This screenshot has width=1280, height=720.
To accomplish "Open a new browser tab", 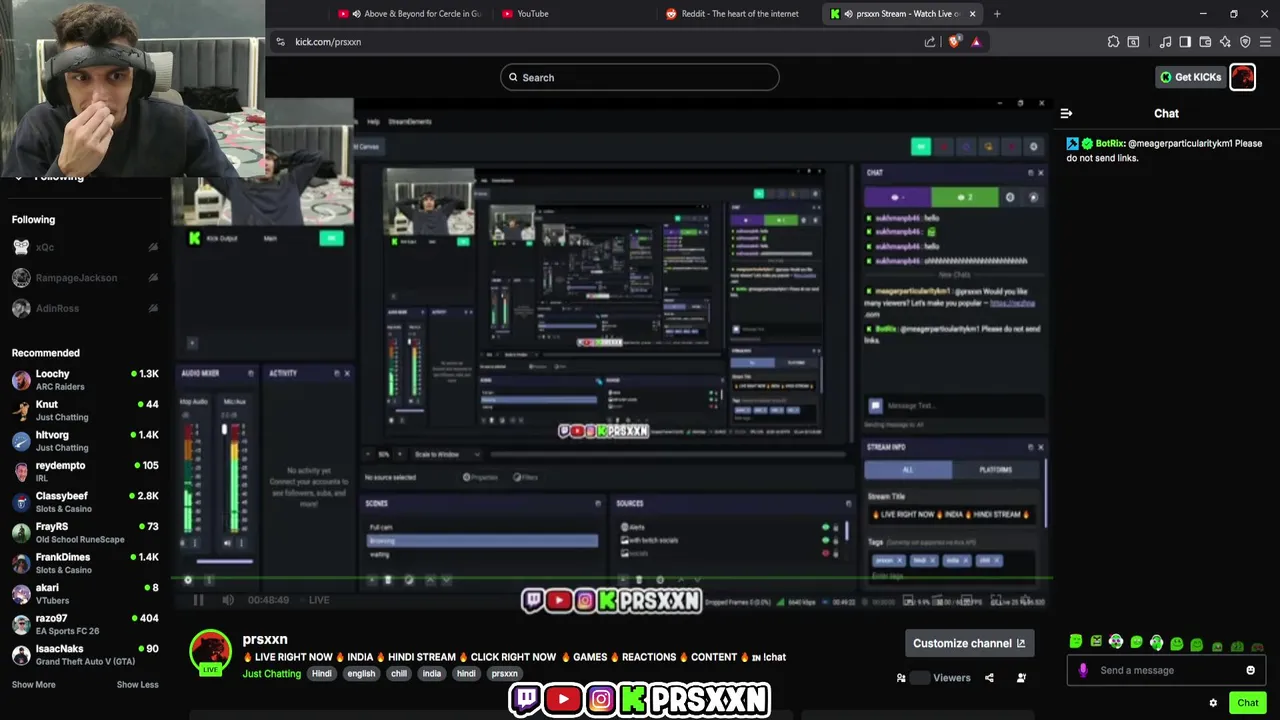I will [x=997, y=13].
